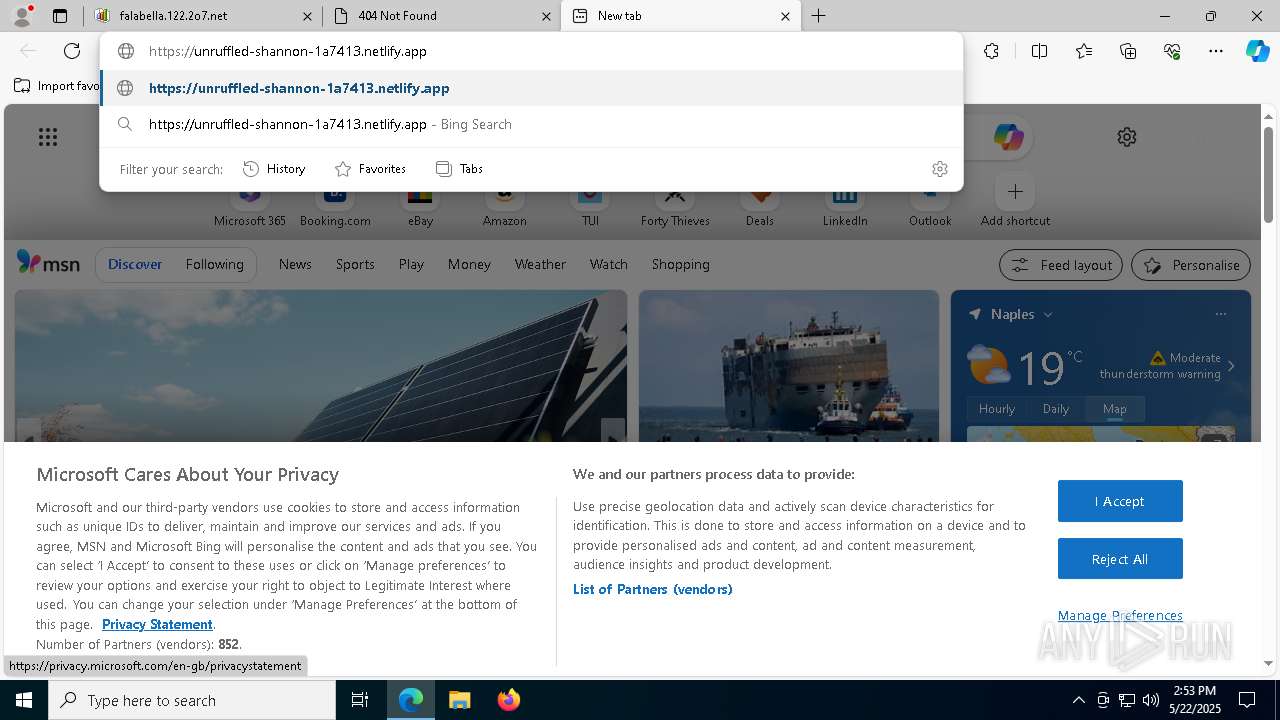Close the New tab tab
1280x720 pixels.
785,16
